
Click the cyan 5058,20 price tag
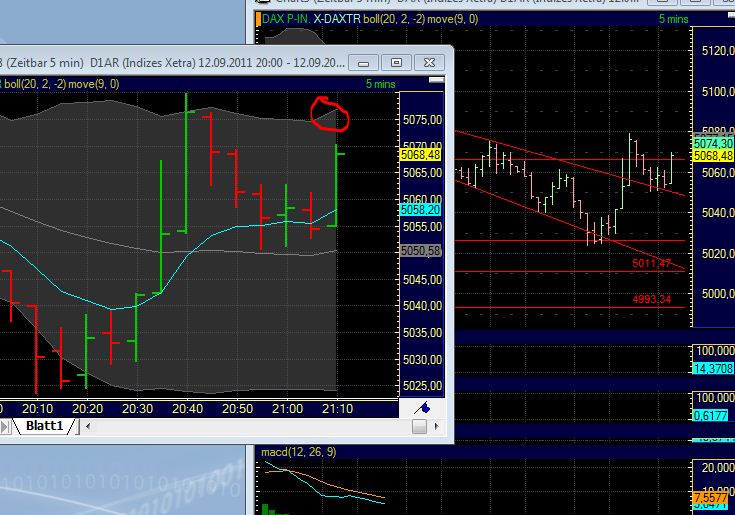[x=420, y=209]
